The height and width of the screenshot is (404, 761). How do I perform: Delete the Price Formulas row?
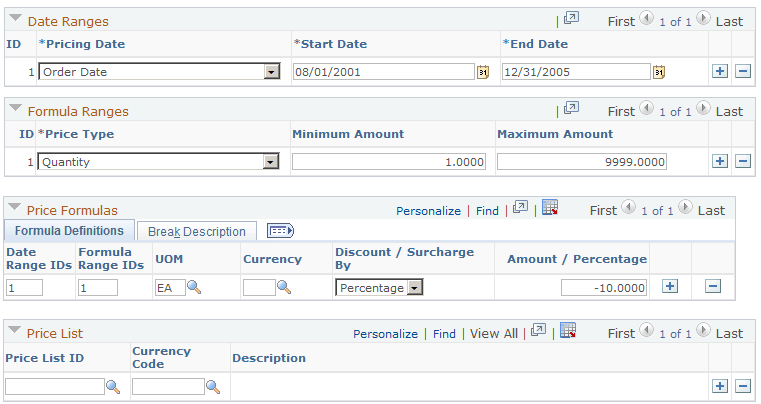[x=712, y=286]
